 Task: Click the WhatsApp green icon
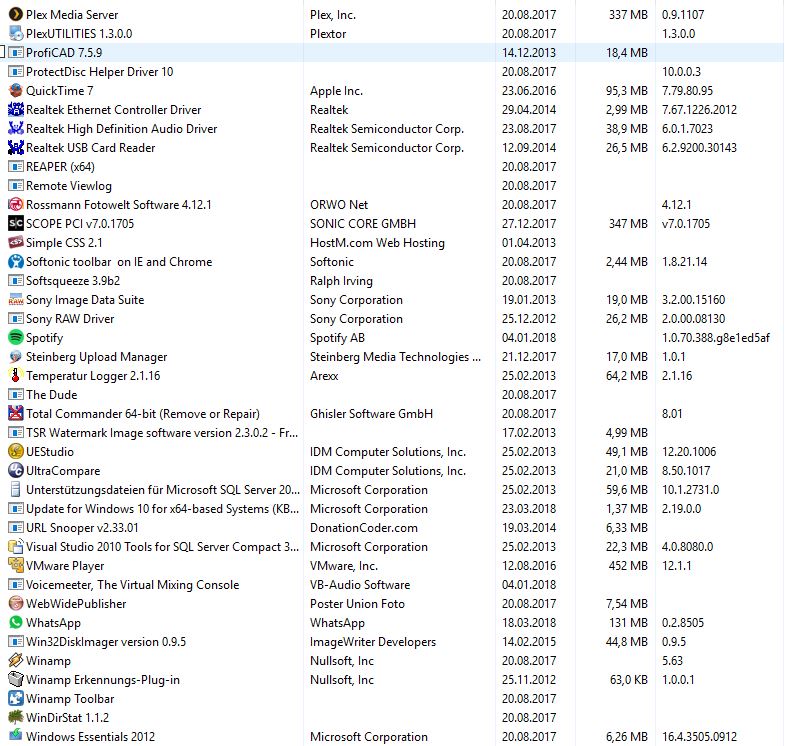coord(16,623)
